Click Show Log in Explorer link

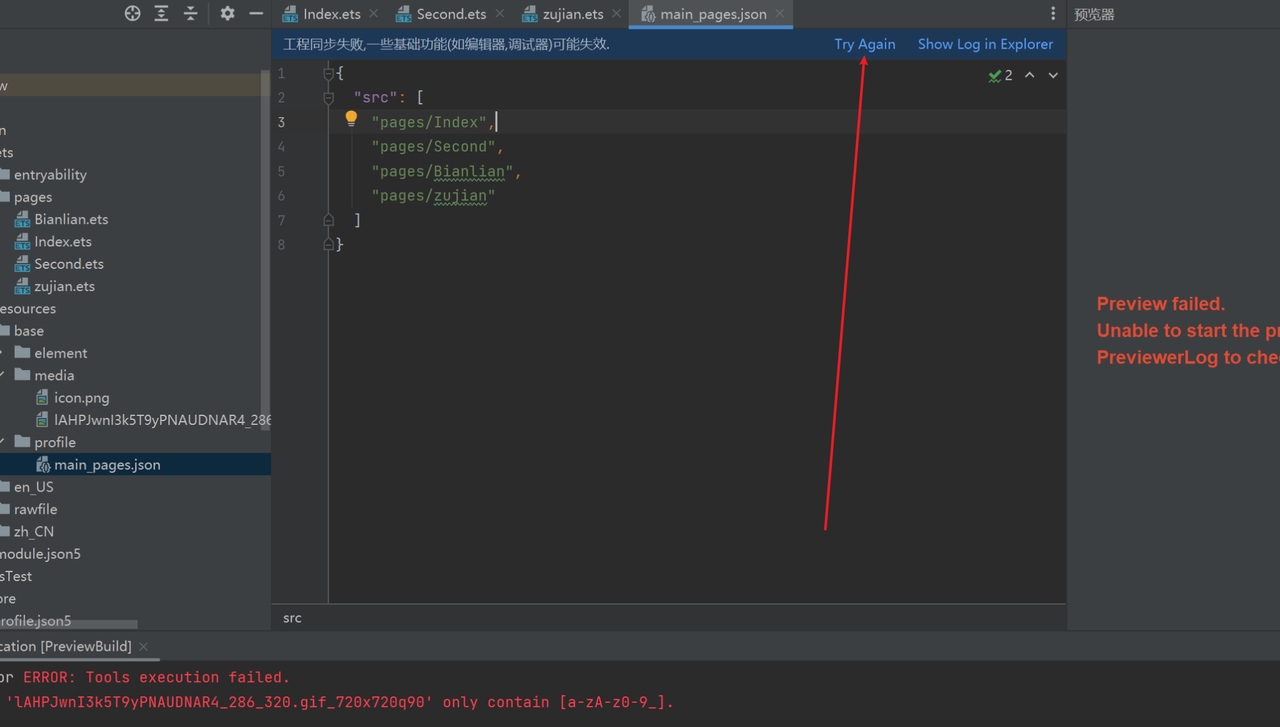click(x=985, y=44)
